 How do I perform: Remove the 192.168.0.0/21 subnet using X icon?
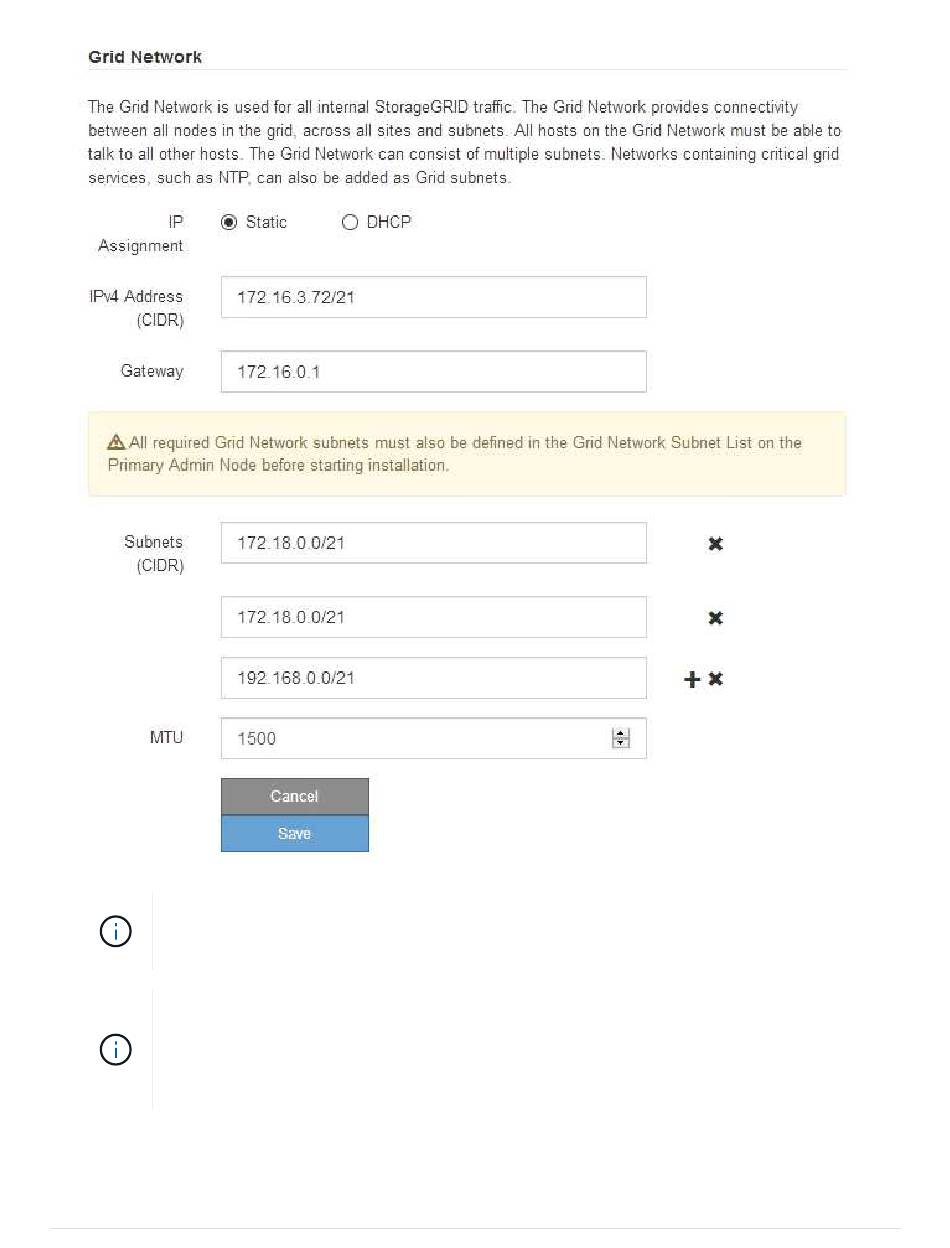coord(716,679)
